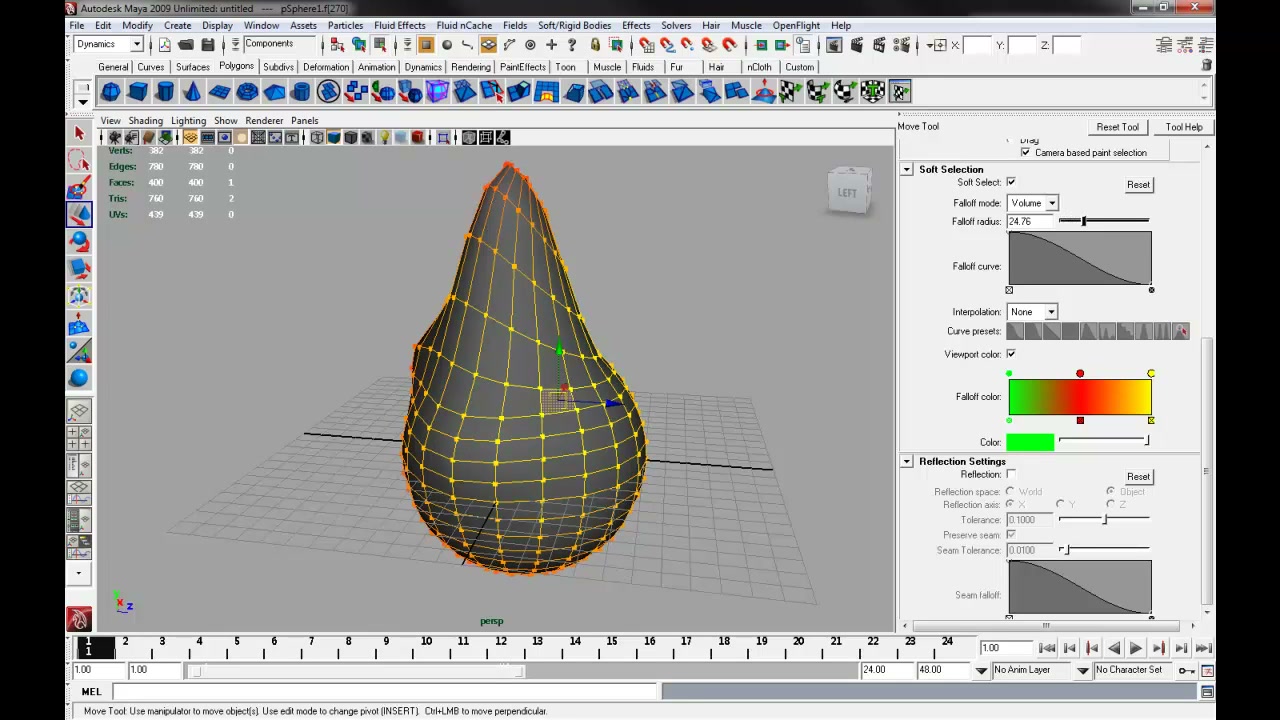Activate the Lasso select tool
1280x720 pixels.
pos(79,160)
